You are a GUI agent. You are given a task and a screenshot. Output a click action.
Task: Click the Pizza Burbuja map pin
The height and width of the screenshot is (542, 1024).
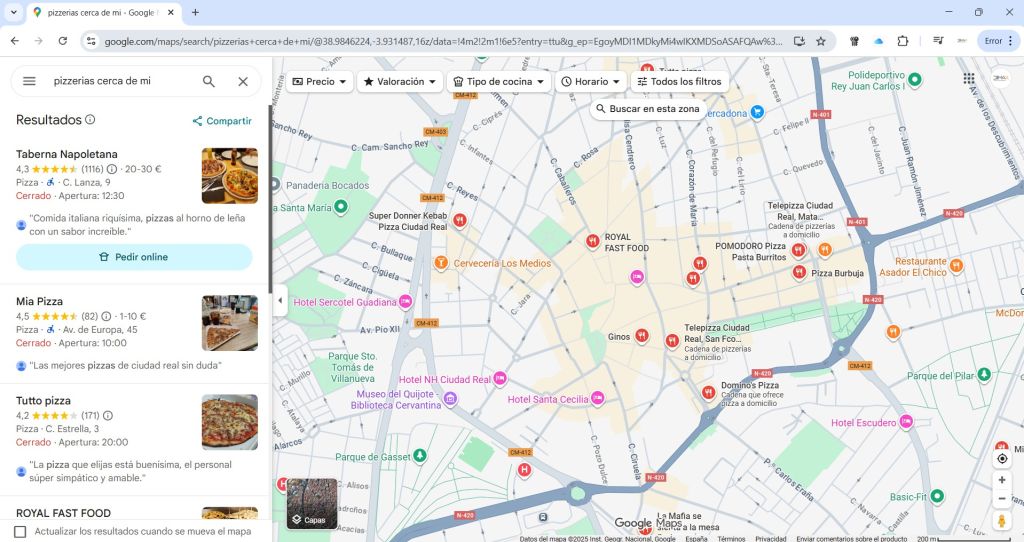pos(799,272)
